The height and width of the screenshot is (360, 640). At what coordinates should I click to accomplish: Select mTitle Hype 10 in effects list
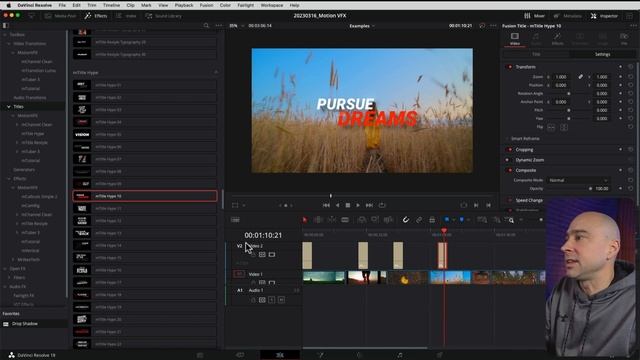145,196
